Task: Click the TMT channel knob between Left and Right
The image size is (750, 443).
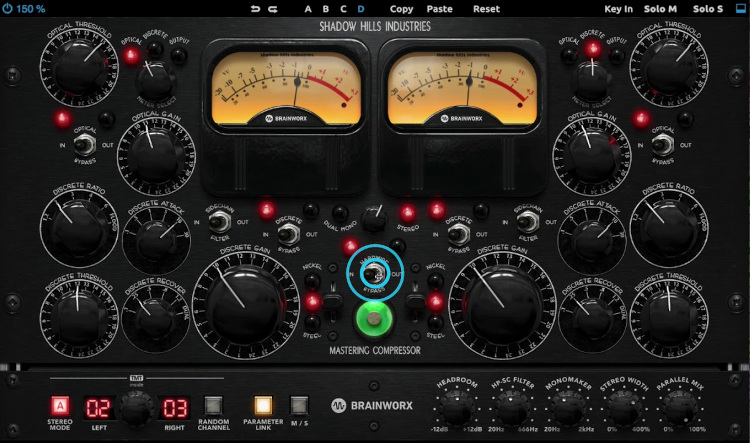Action: tap(136, 408)
